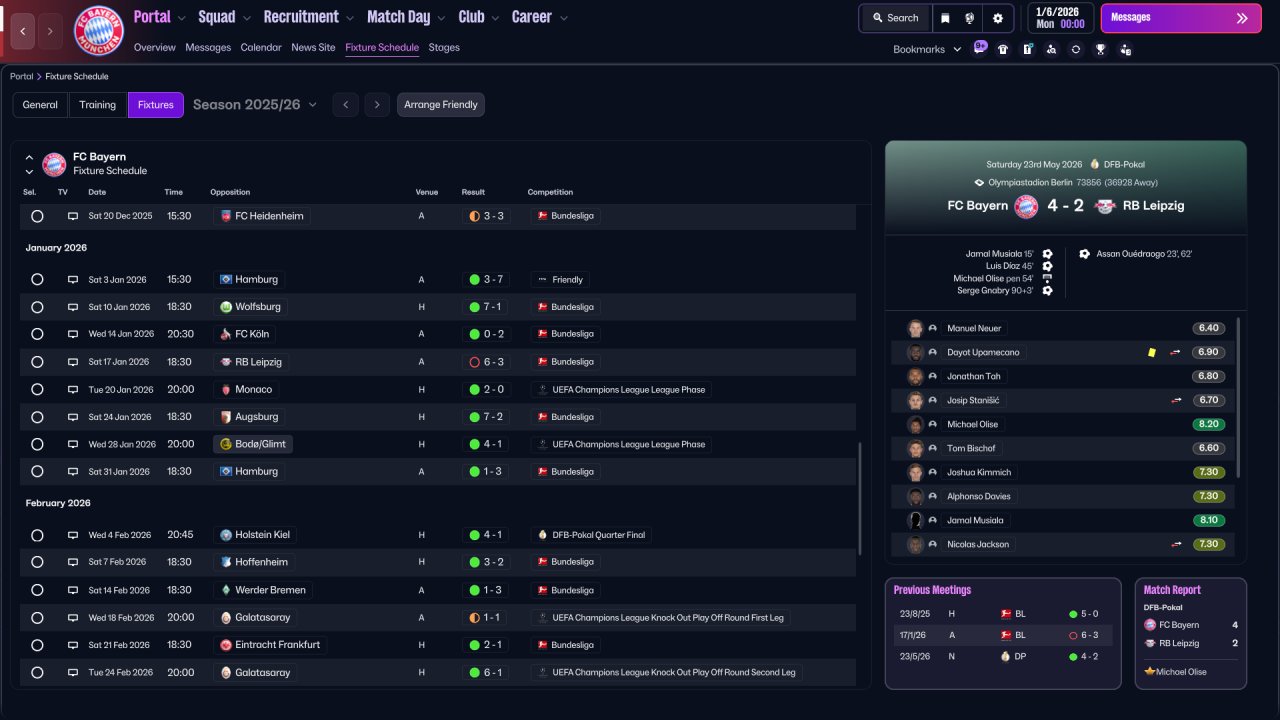Open the trophy icon in bookmarks bar
Screen dimensions: 1280x720
coord(1100,49)
